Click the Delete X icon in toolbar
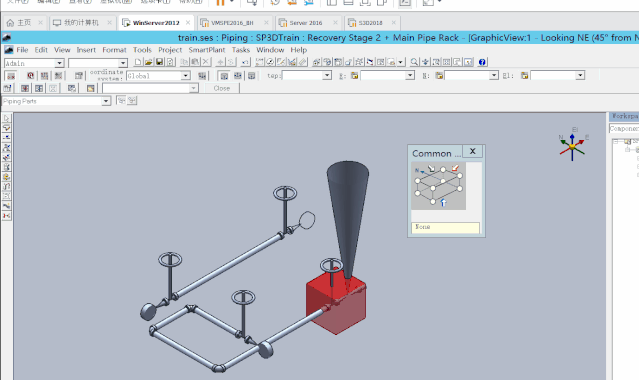Viewport: 639px width, 380px height. [x=206, y=62]
